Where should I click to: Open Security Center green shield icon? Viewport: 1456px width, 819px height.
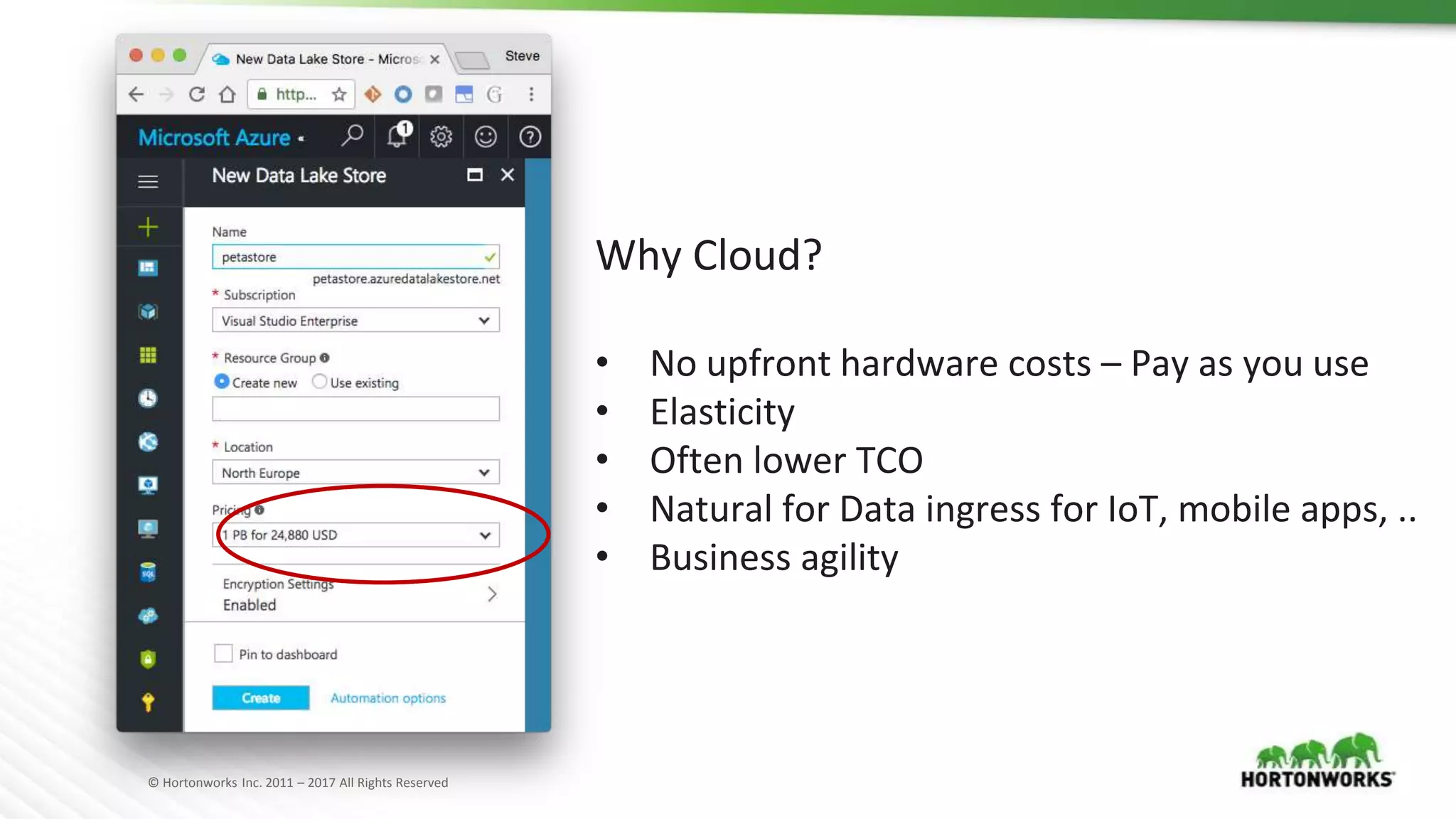[x=148, y=659]
